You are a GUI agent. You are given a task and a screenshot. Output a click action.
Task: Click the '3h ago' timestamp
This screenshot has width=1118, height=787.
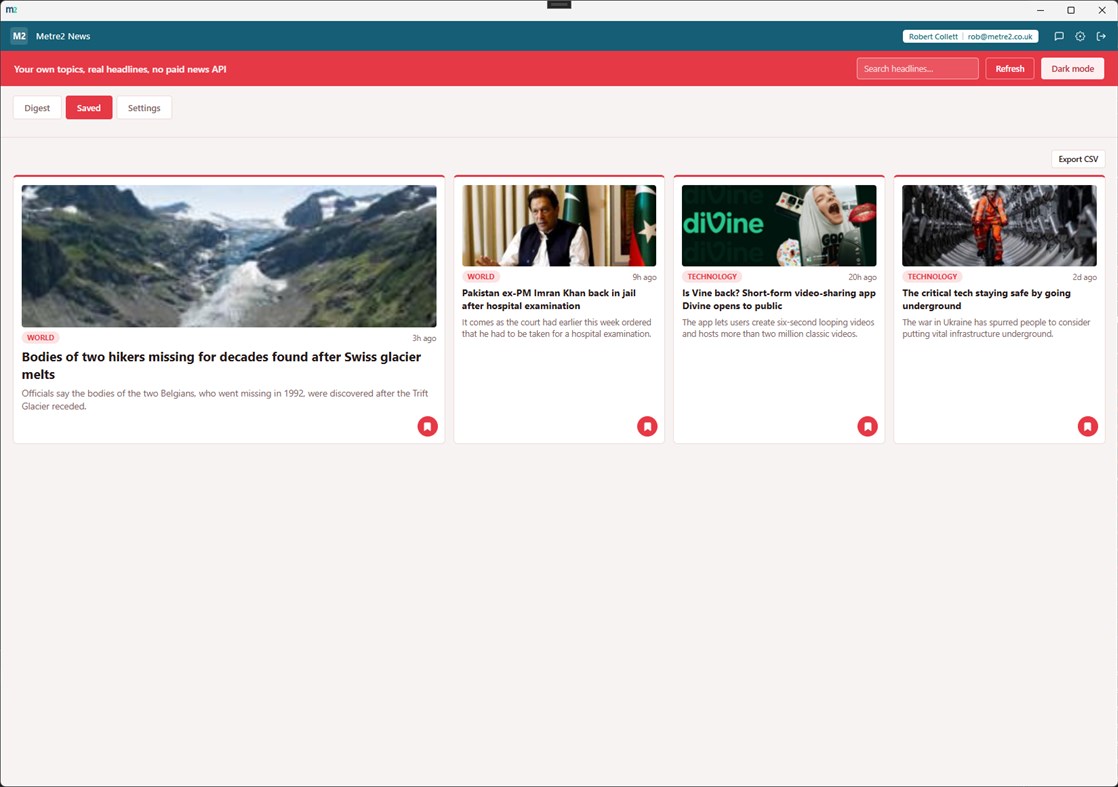click(424, 339)
